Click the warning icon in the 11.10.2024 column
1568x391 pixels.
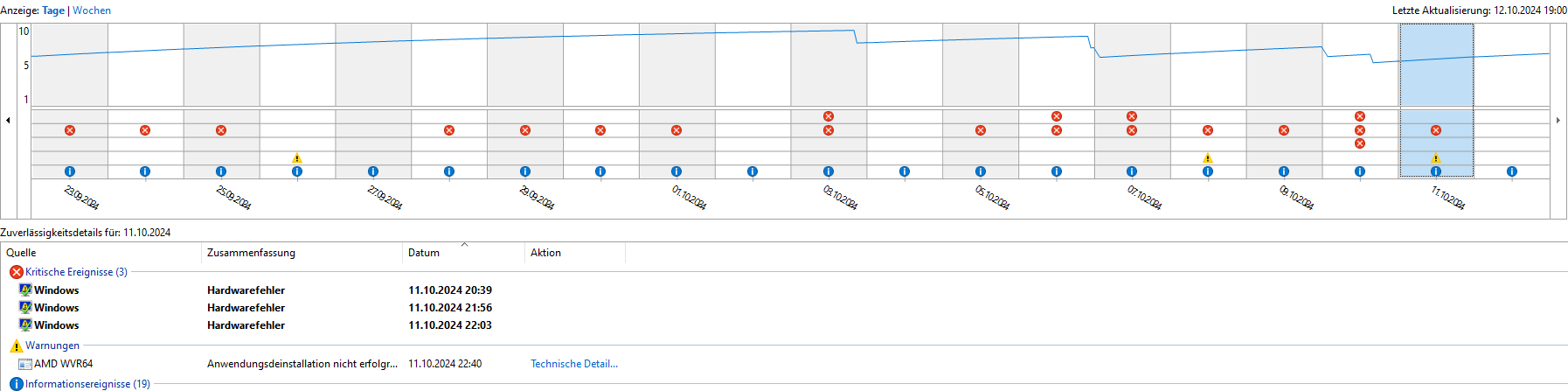(x=1436, y=158)
